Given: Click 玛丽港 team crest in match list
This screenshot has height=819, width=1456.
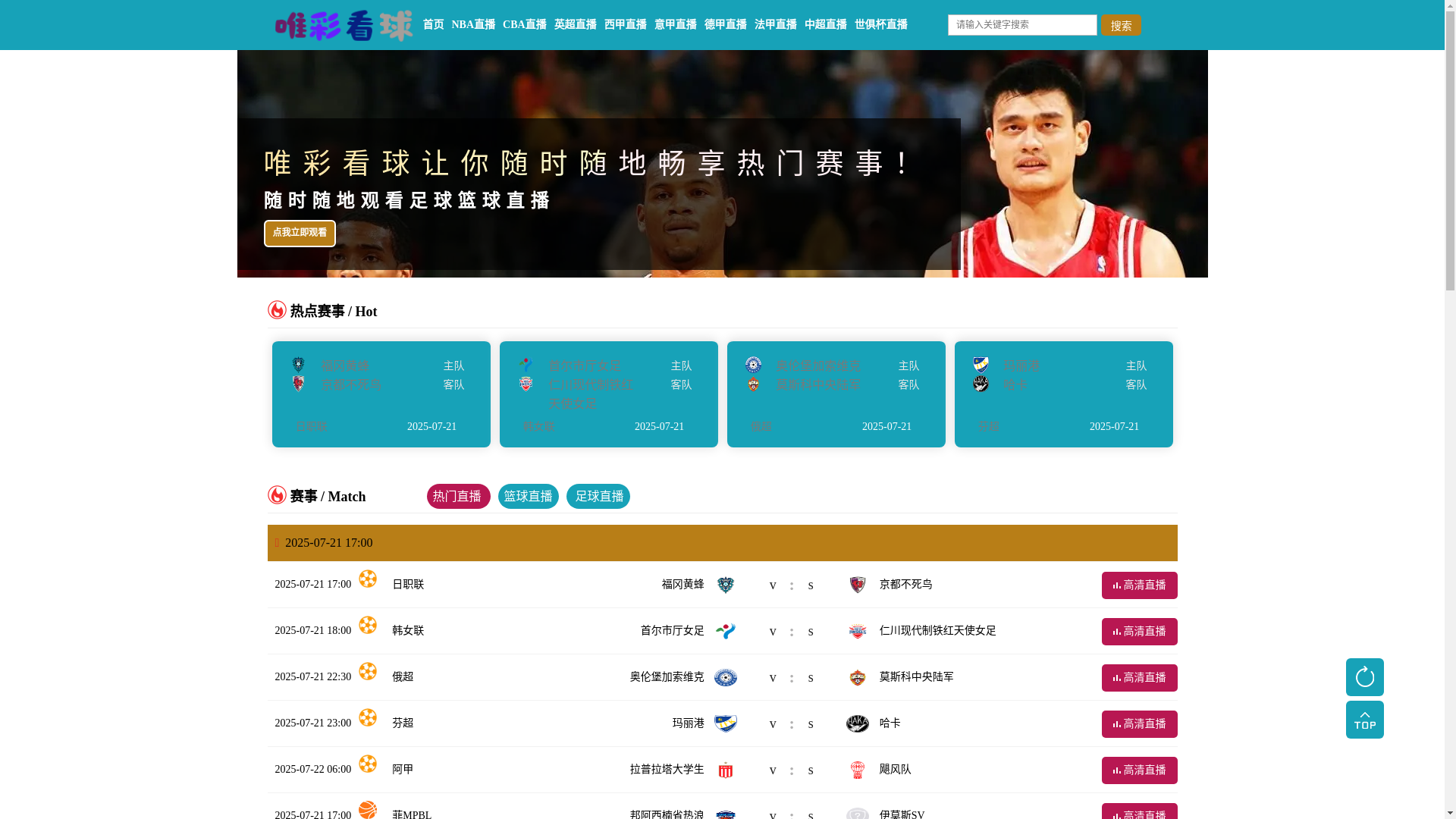Looking at the screenshot, I should click(726, 723).
